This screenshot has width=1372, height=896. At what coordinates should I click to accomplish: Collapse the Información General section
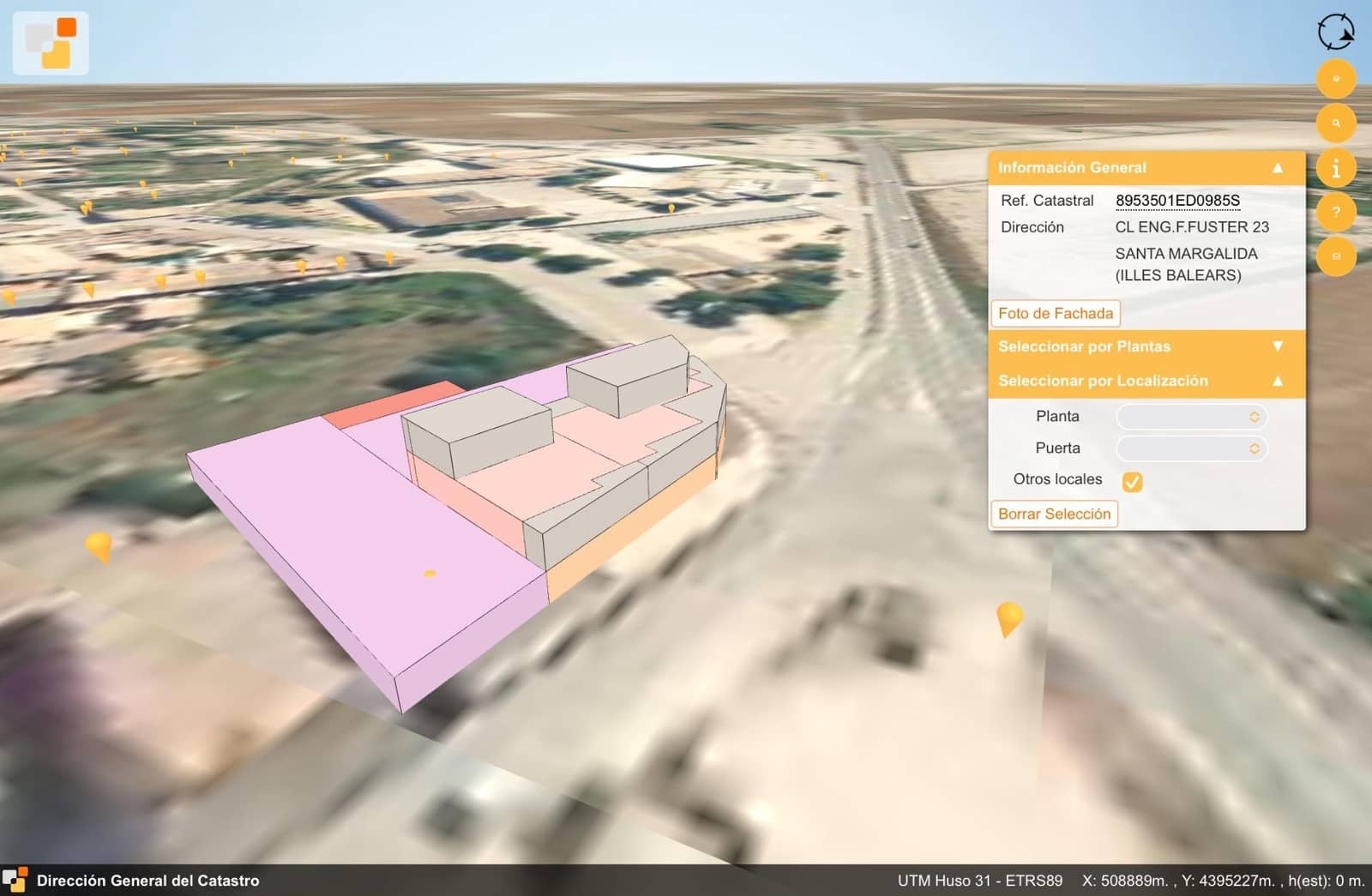(x=1277, y=168)
